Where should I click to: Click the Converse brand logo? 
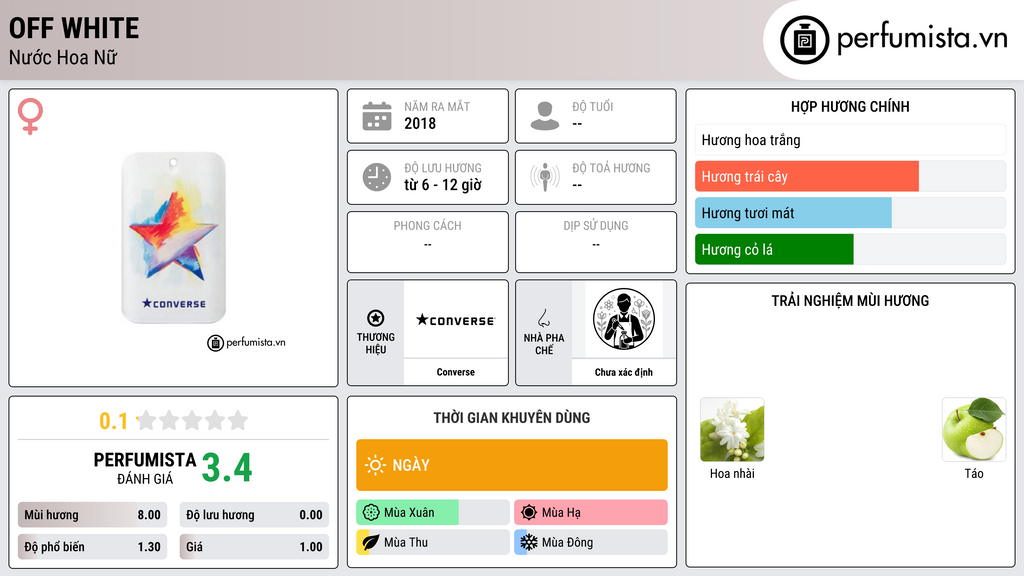456,320
